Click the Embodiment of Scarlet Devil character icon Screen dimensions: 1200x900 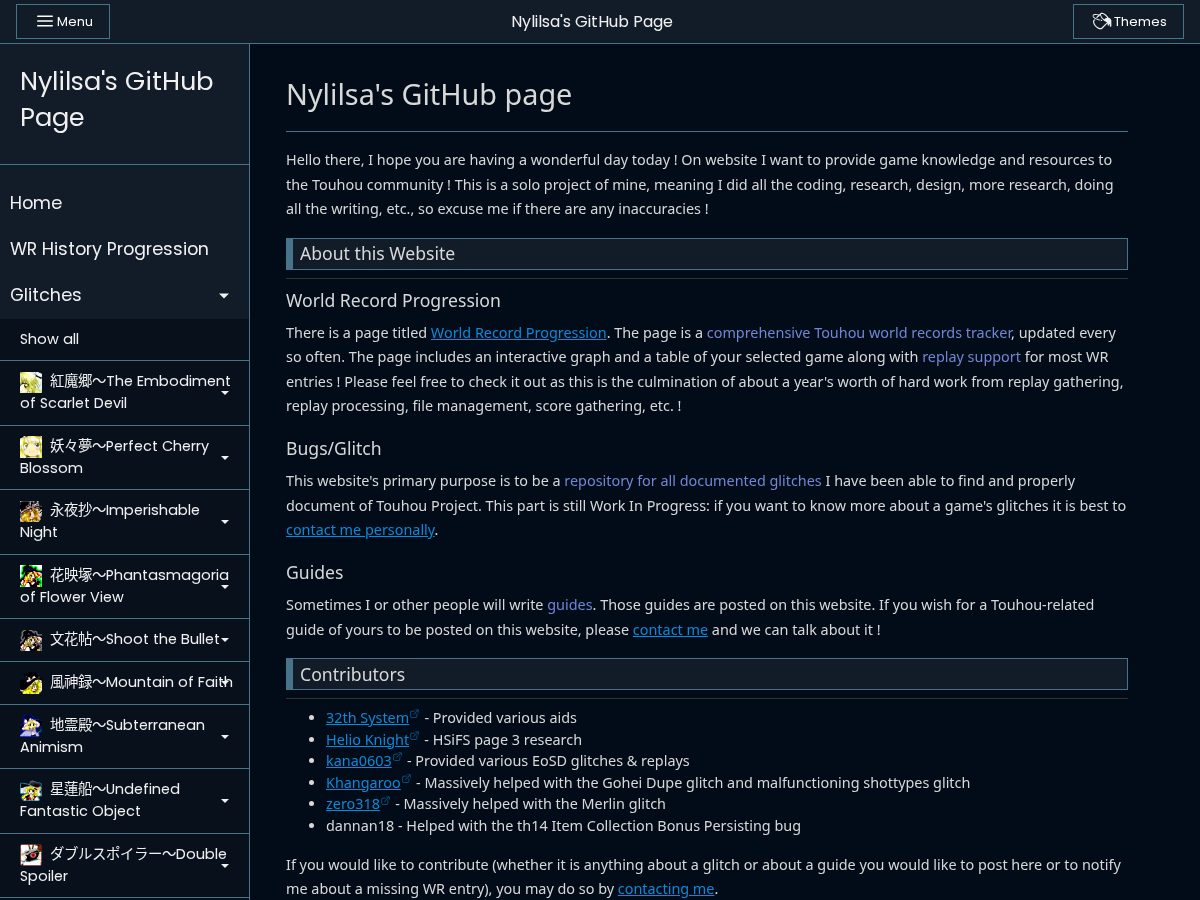pos(31,382)
